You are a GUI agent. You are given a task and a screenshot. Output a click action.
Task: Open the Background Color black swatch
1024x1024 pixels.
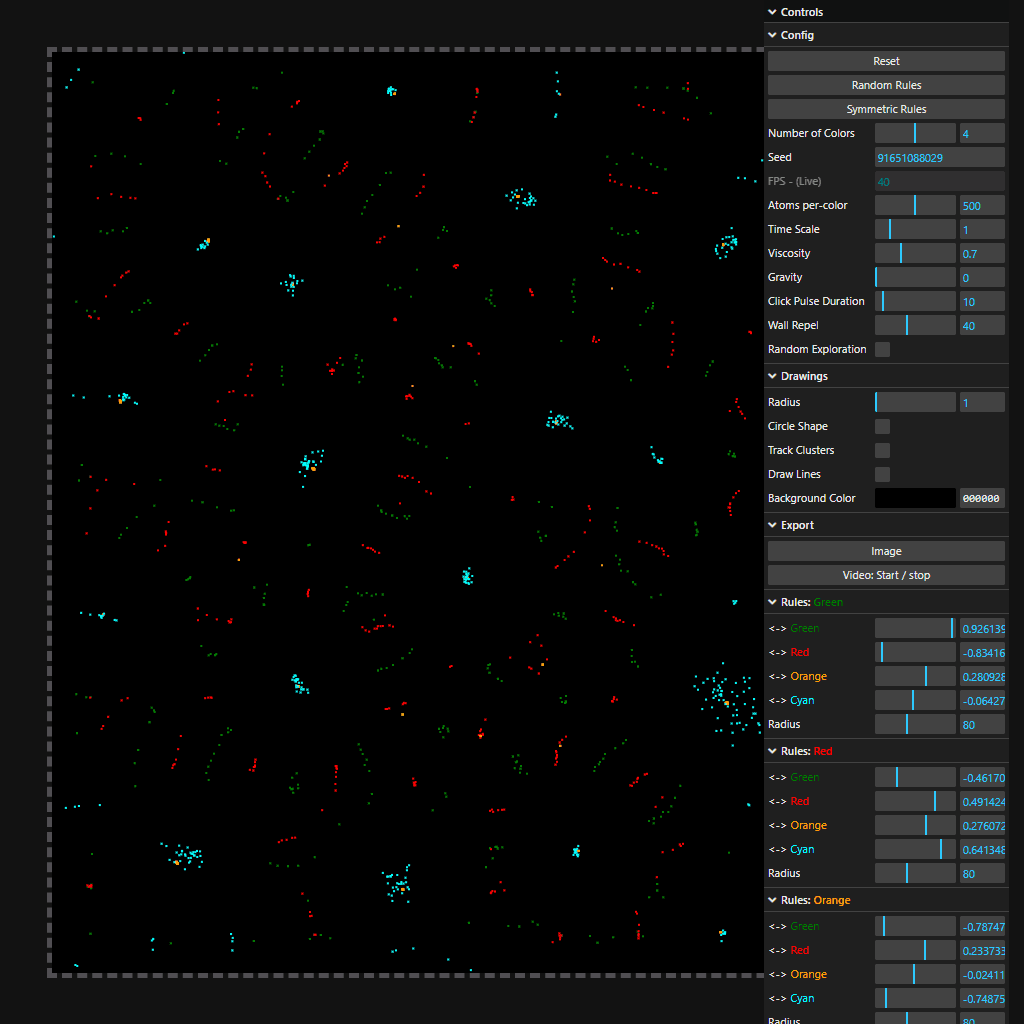pyautogui.click(x=915, y=498)
